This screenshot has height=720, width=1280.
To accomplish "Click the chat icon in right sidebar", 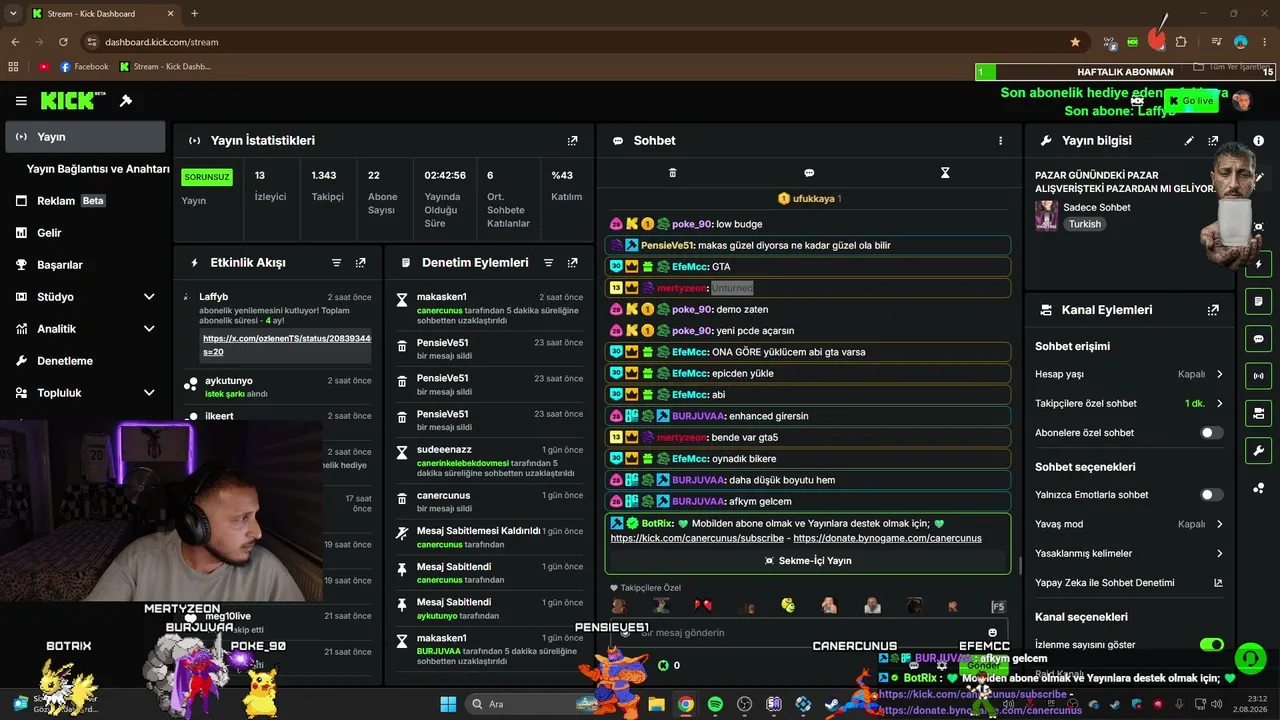I will pyautogui.click(x=1258, y=339).
